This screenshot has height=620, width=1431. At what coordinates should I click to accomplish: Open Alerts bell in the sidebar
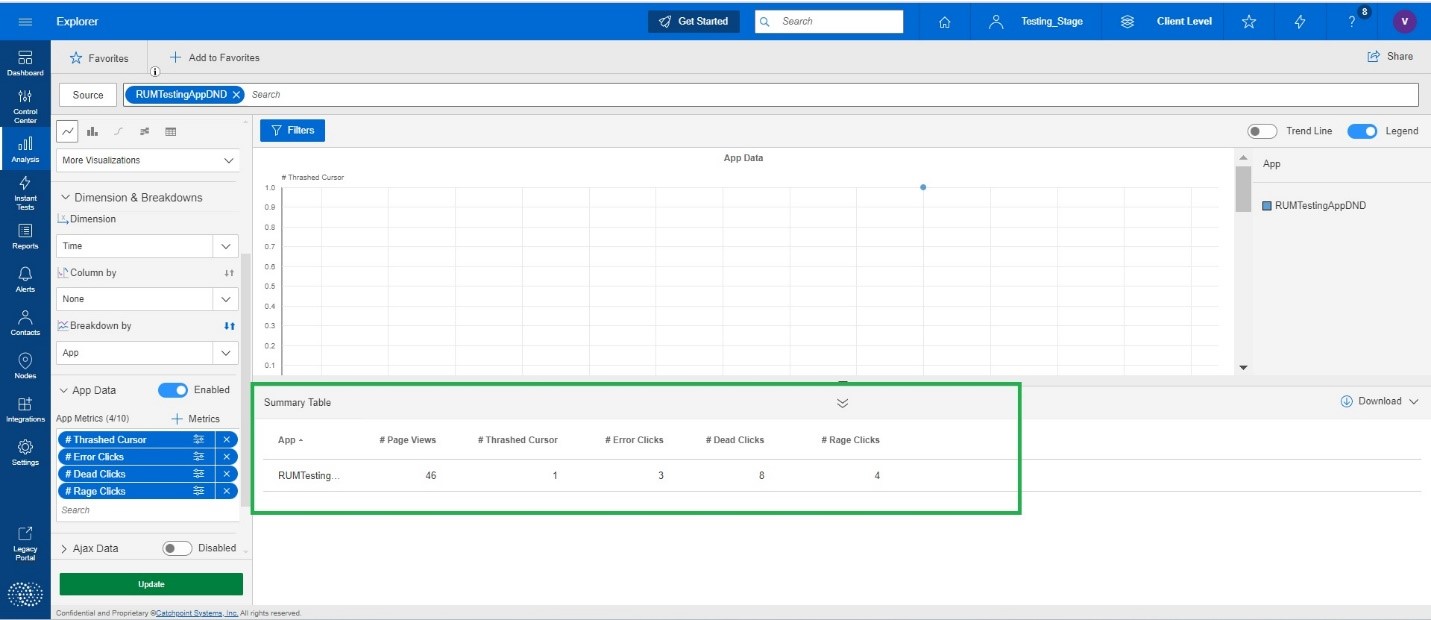25,279
